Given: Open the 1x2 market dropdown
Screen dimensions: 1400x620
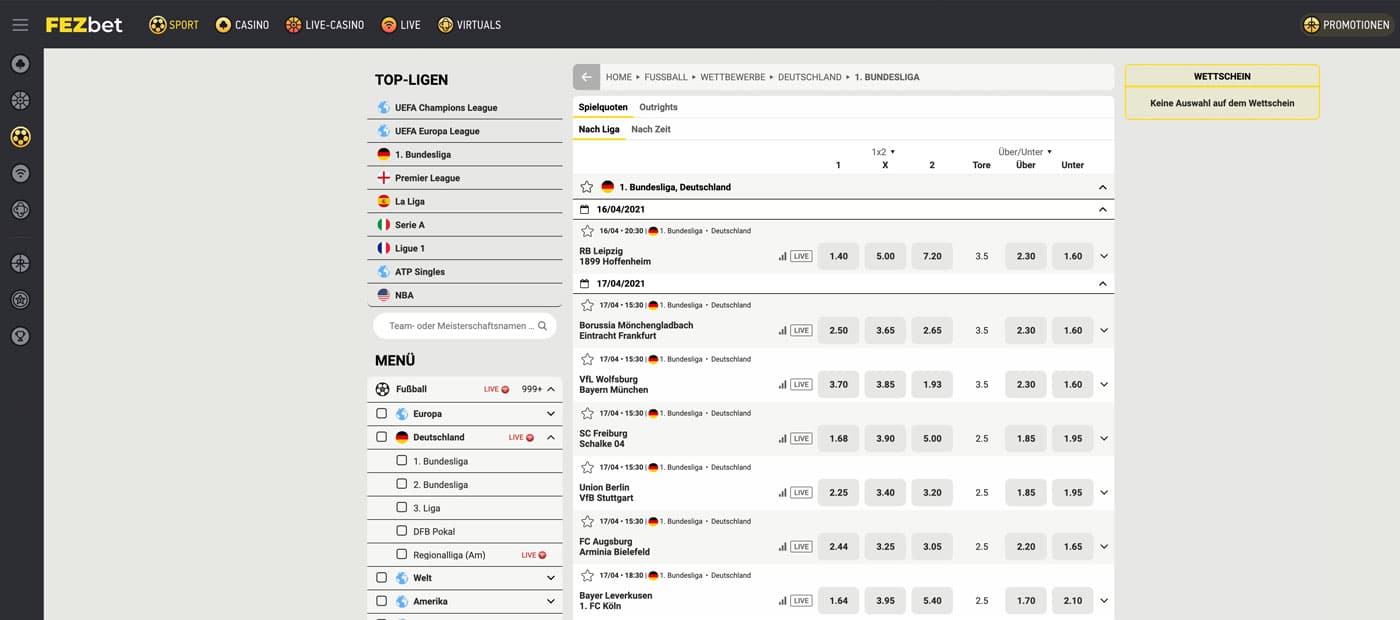Looking at the screenshot, I should pyautogui.click(x=884, y=152).
